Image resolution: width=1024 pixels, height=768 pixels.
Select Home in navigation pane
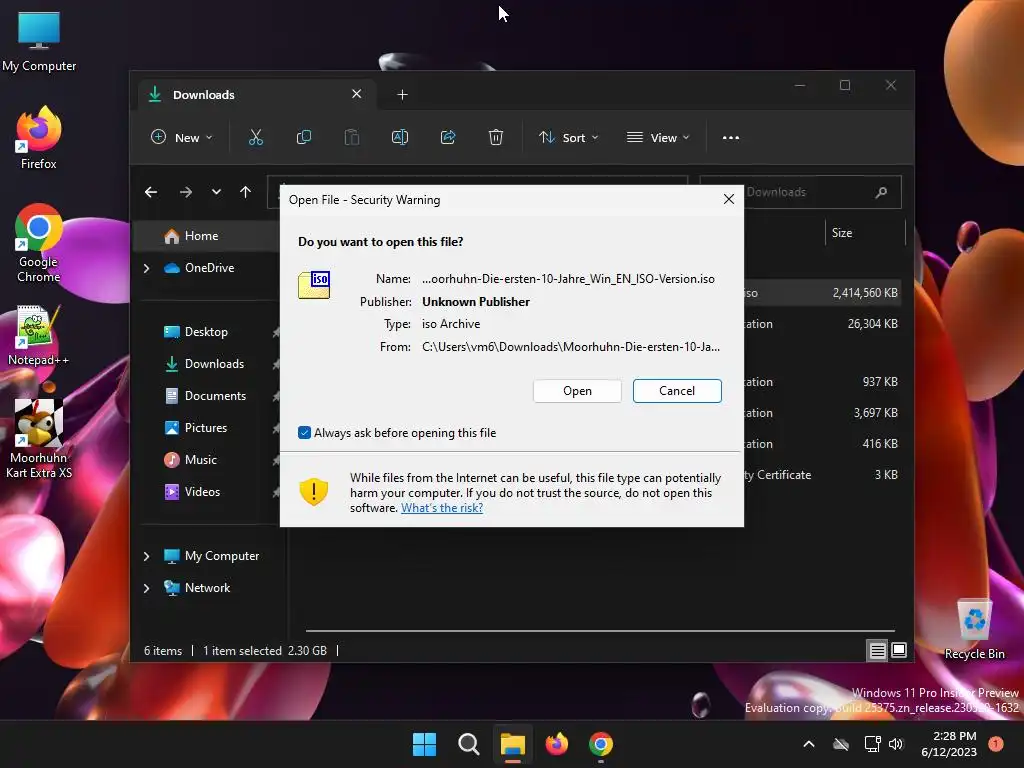click(206, 236)
